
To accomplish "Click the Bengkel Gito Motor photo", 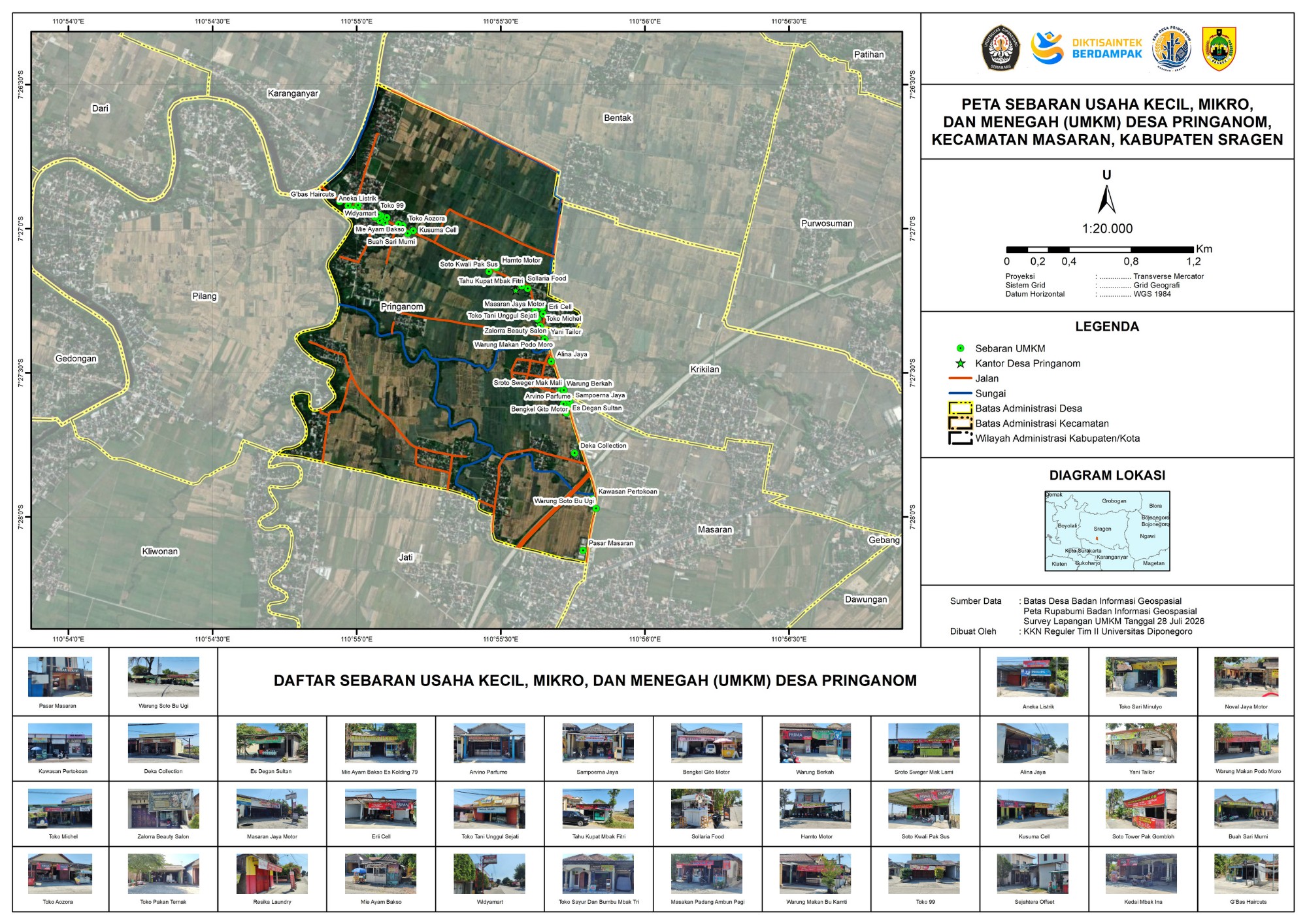I will coord(706,743).
